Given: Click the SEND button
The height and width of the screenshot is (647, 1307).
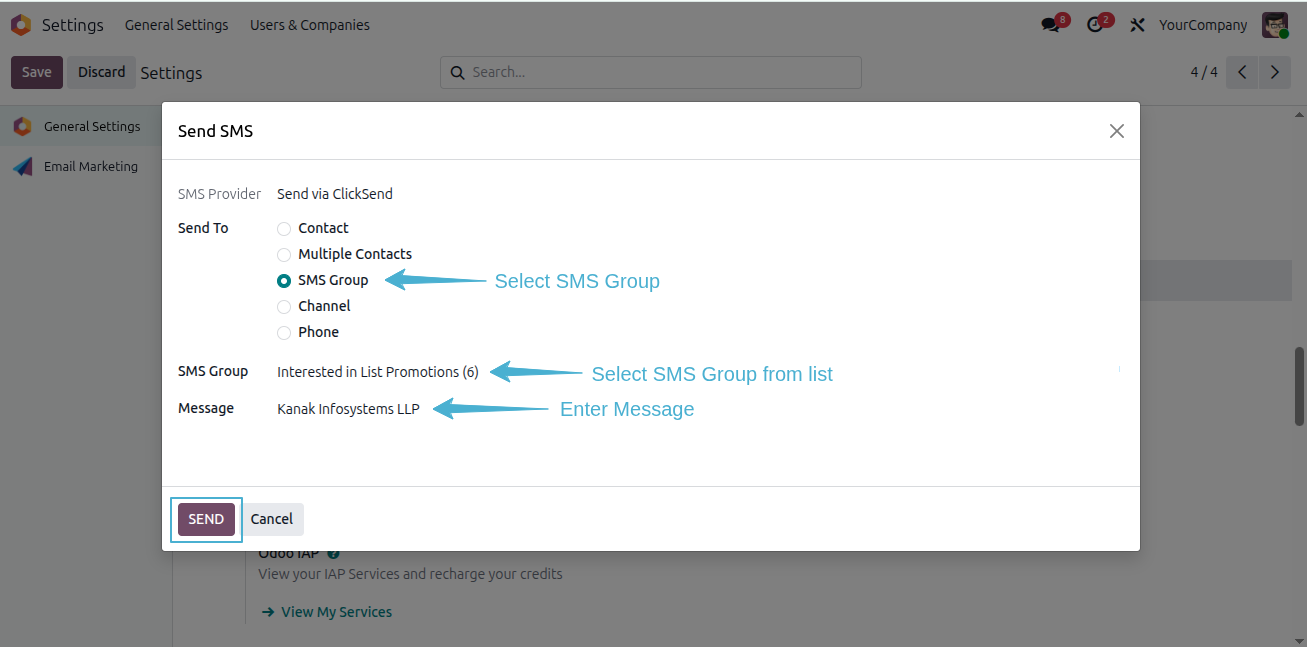Looking at the screenshot, I should pyautogui.click(x=206, y=519).
